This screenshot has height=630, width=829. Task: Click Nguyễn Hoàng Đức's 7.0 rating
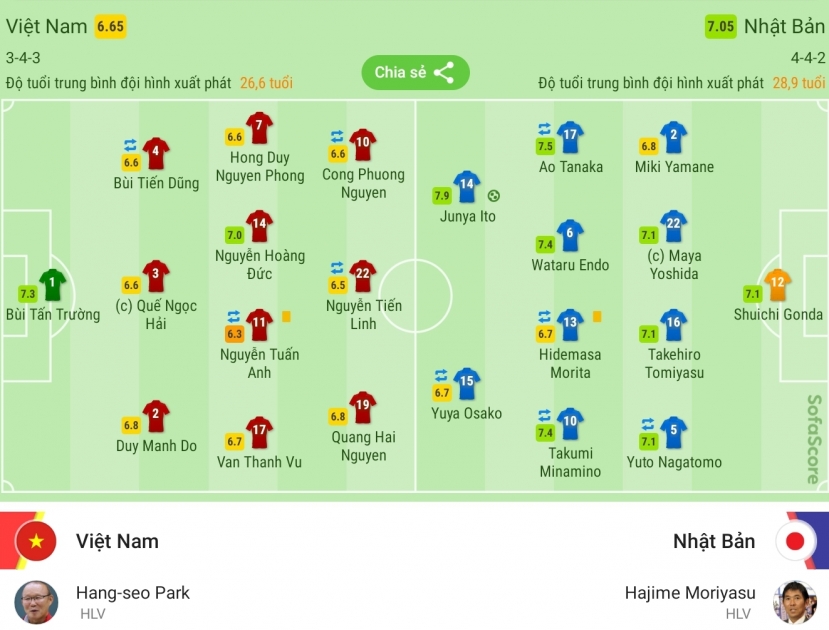click(x=234, y=235)
